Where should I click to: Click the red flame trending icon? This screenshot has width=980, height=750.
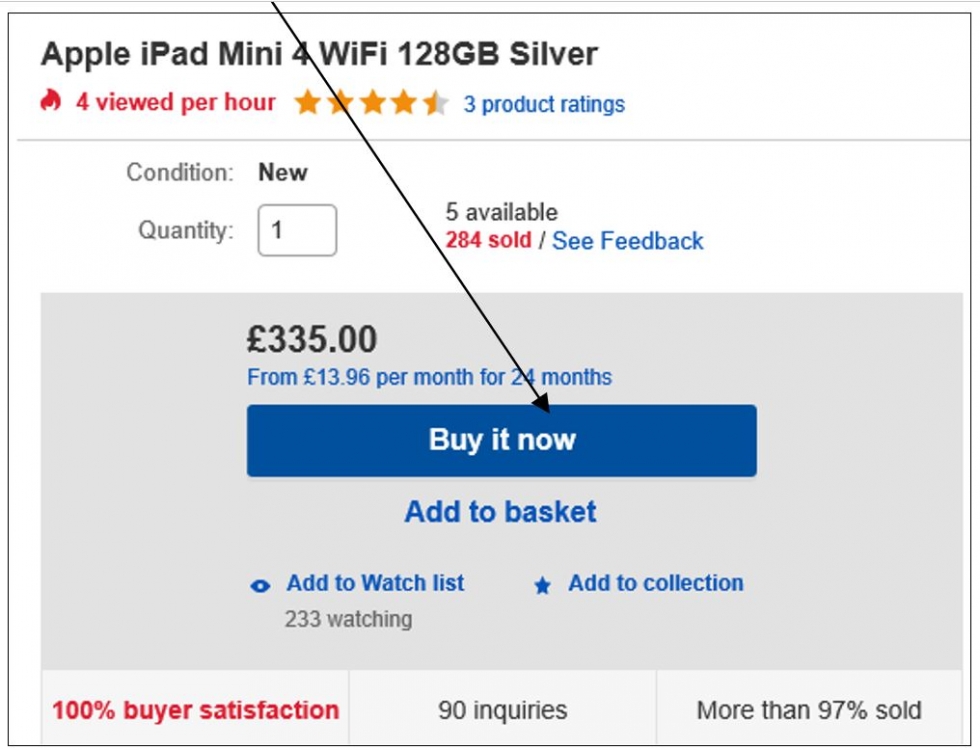(x=51, y=101)
